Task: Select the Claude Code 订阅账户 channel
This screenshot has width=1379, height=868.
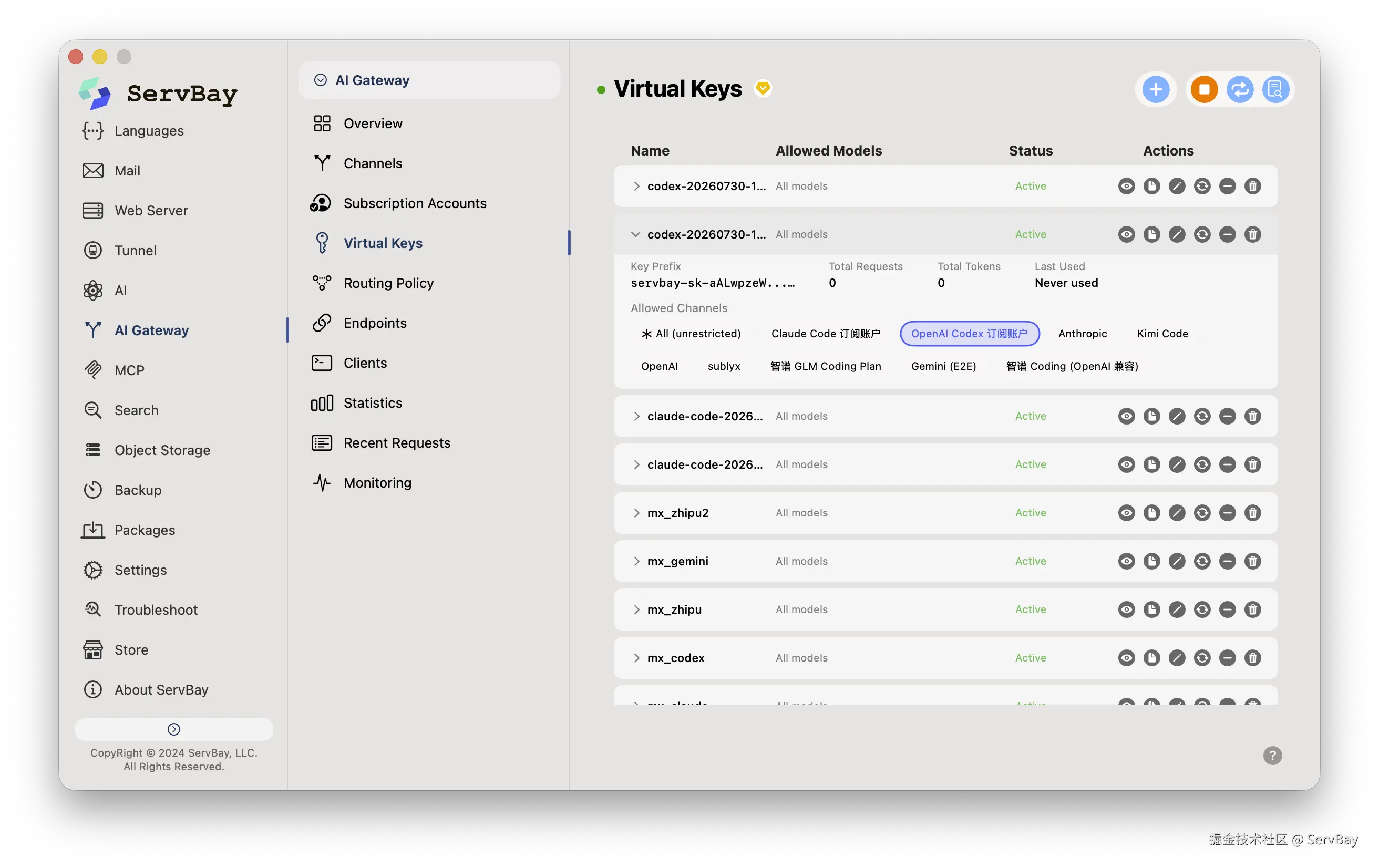Action: pos(825,334)
